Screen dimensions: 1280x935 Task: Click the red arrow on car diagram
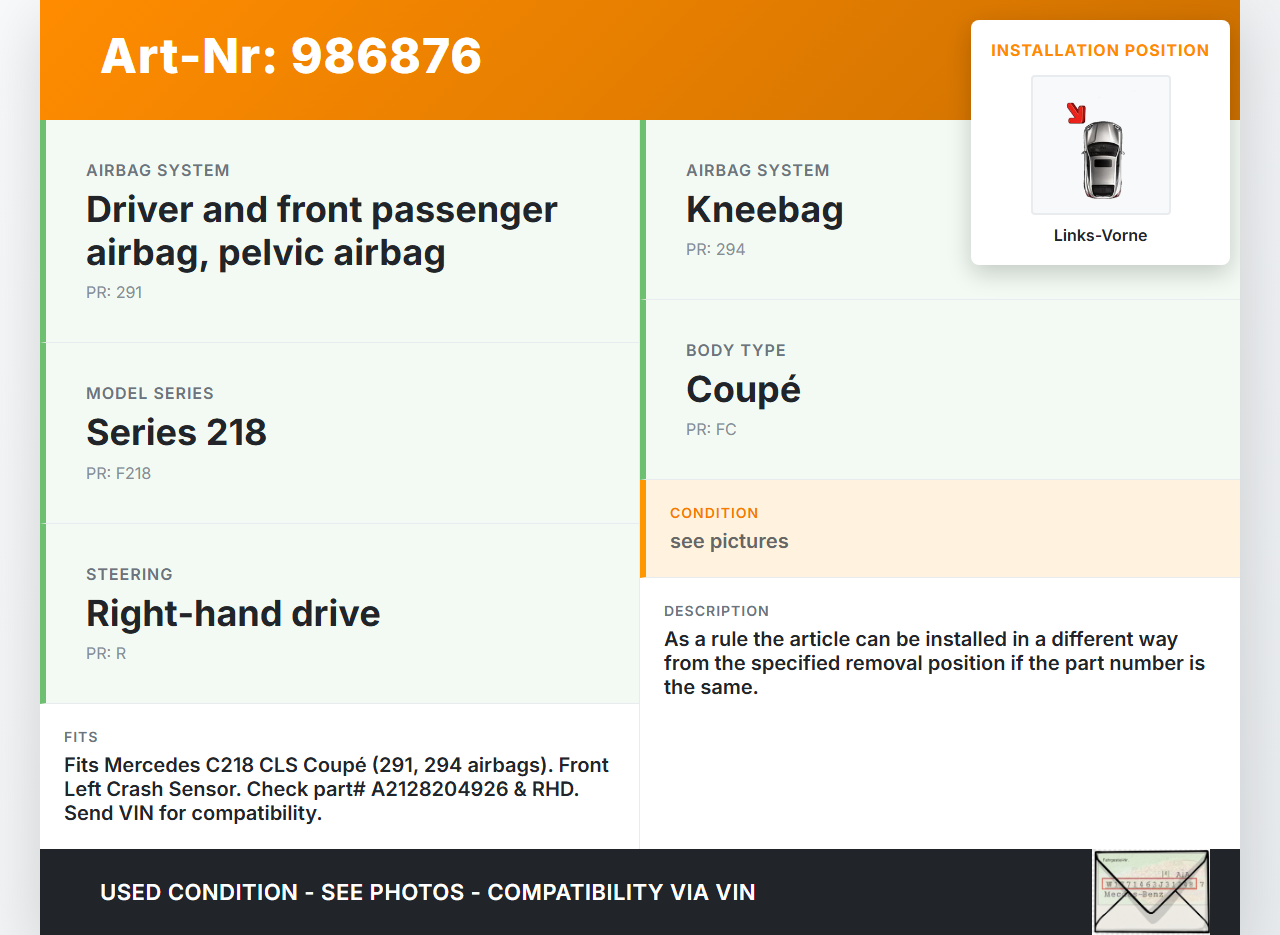1076,113
